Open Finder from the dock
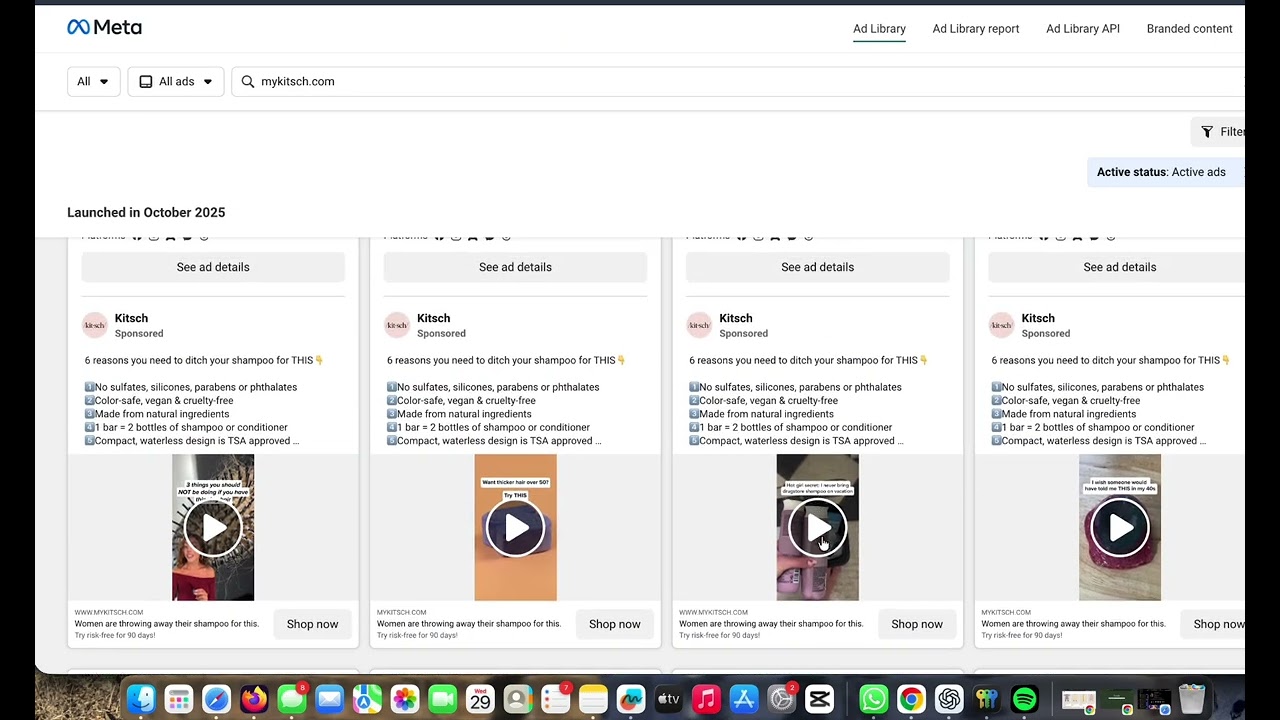This screenshot has width=1280, height=720. coord(141,699)
